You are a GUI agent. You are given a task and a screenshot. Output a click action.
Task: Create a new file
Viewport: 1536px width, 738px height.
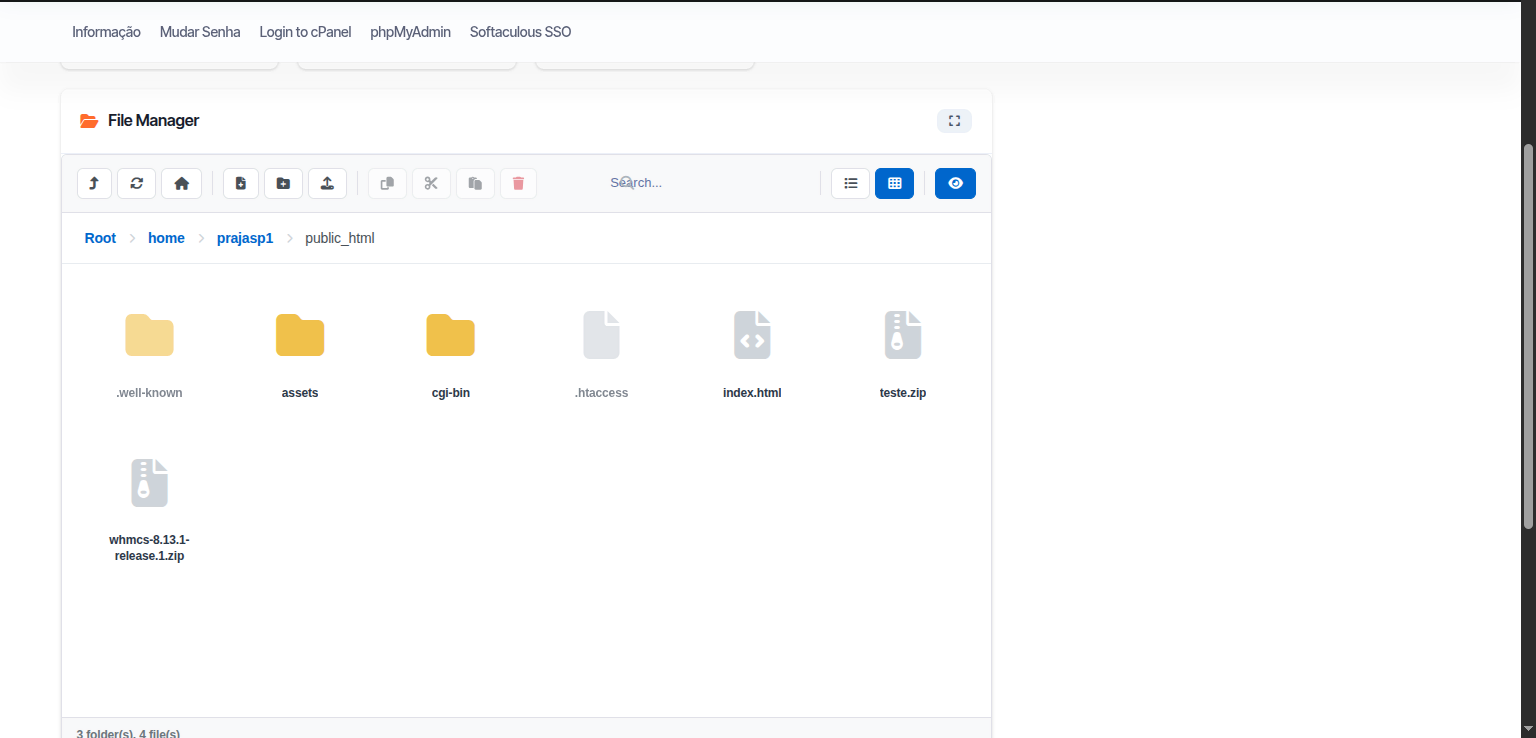pos(241,183)
